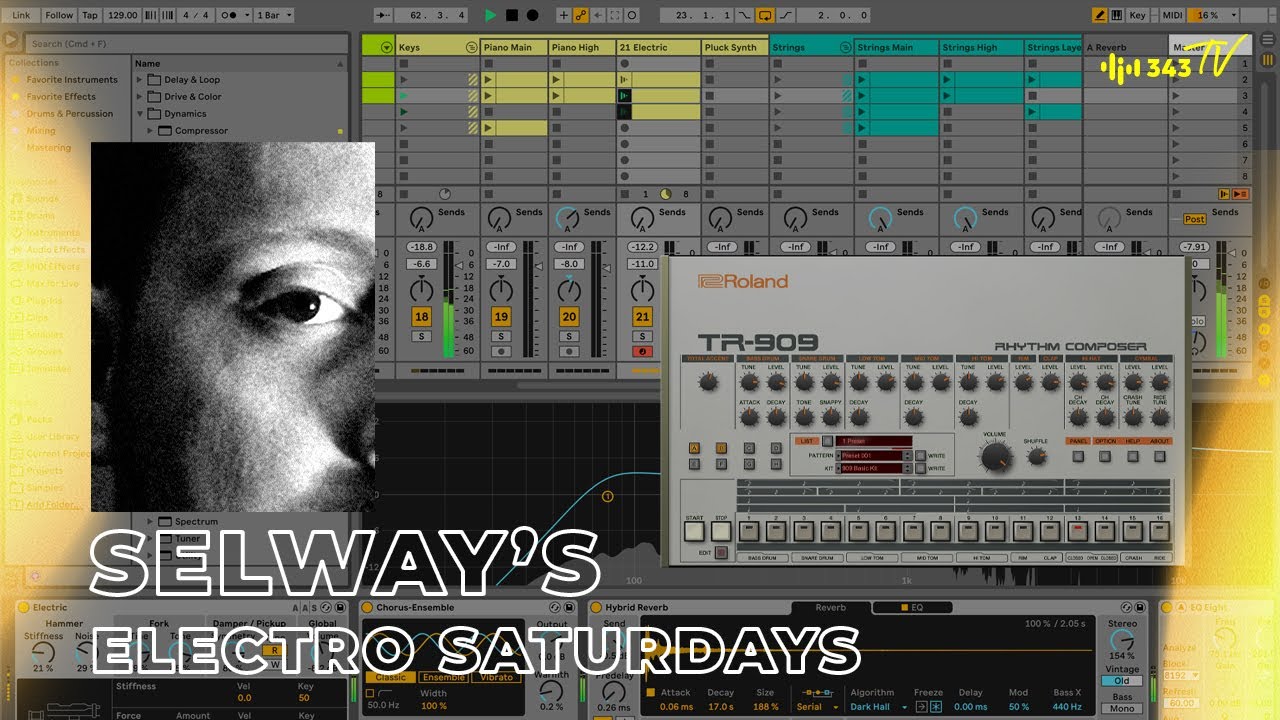Image resolution: width=1280 pixels, height=720 pixels.
Task: Click the TR-909 START button
Action: pyautogui.click(x=695, y=532)
